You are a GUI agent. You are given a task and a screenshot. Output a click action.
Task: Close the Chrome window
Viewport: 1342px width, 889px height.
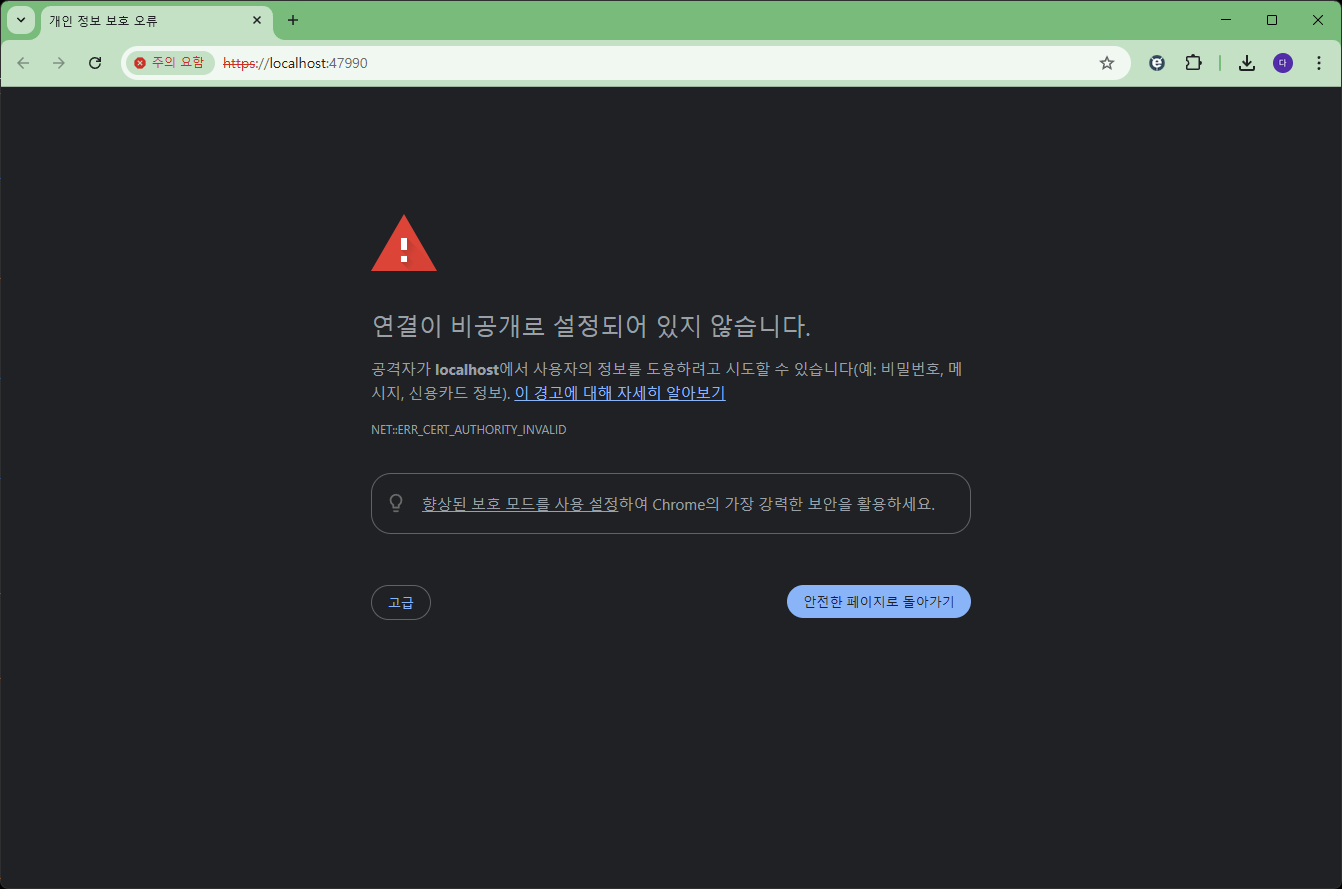pyautogui.click(x=1318, y=20)
